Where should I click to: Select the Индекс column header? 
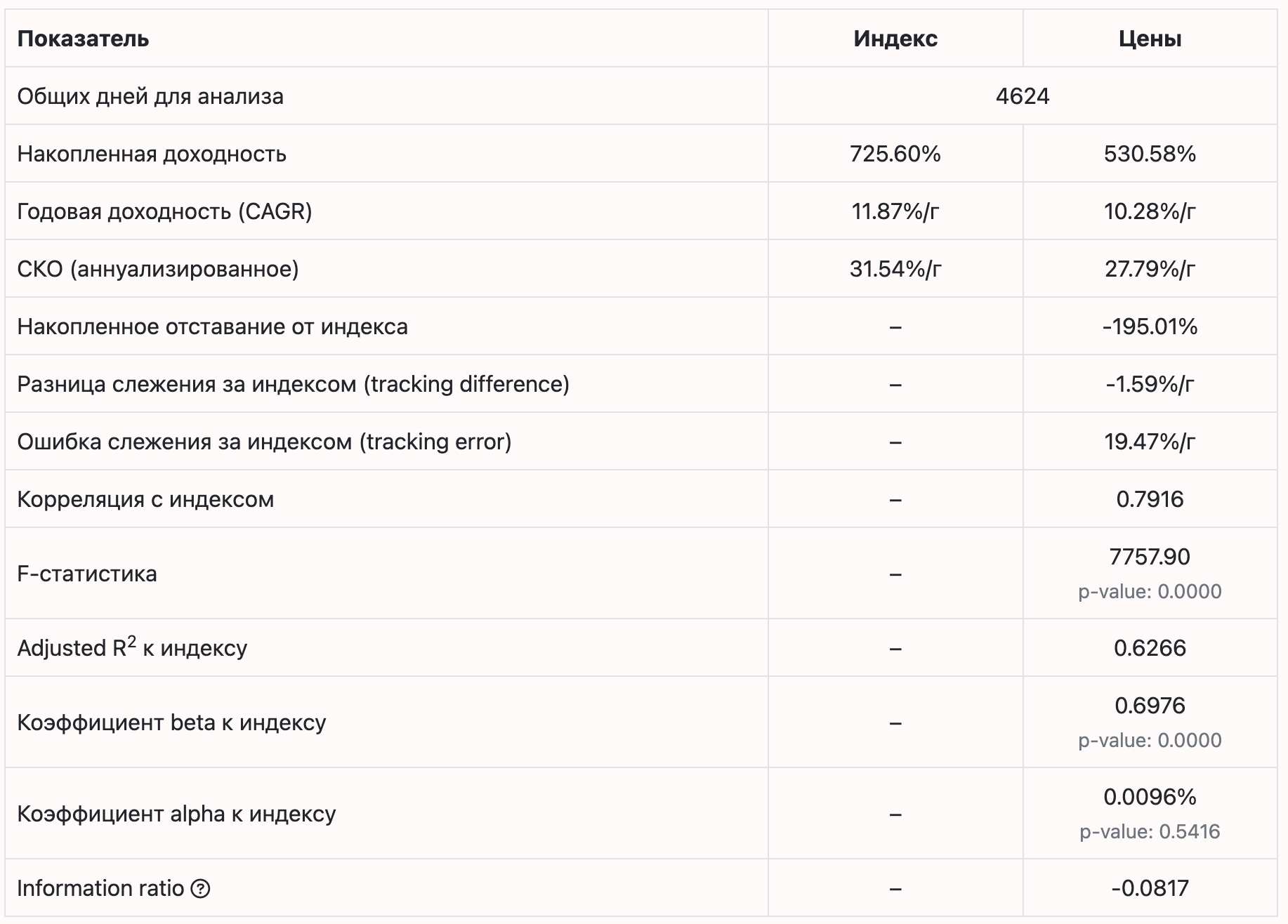pyautogui.click(x=895, y=39)
